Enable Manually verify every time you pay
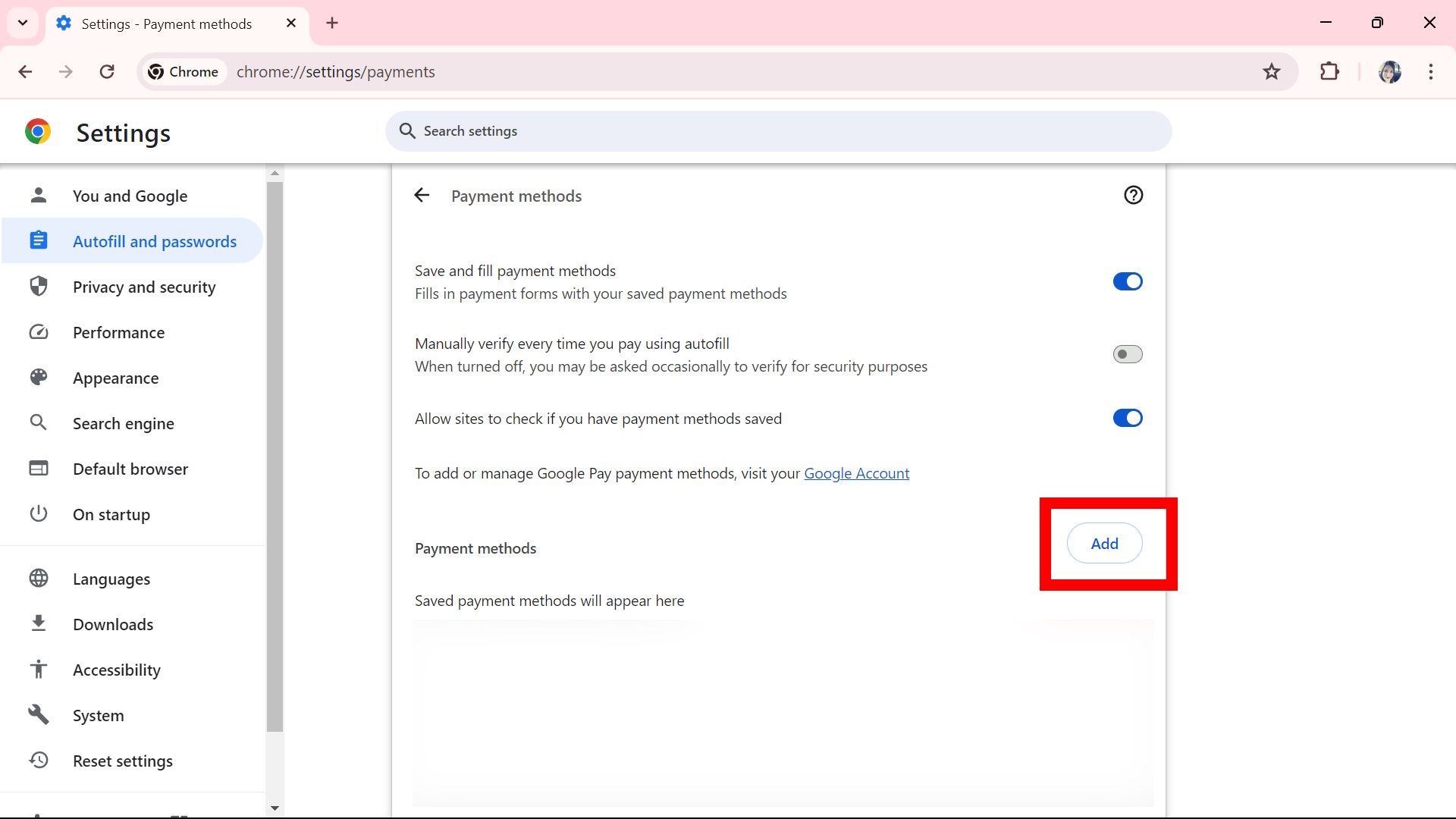 click(x=1128, y=353)
